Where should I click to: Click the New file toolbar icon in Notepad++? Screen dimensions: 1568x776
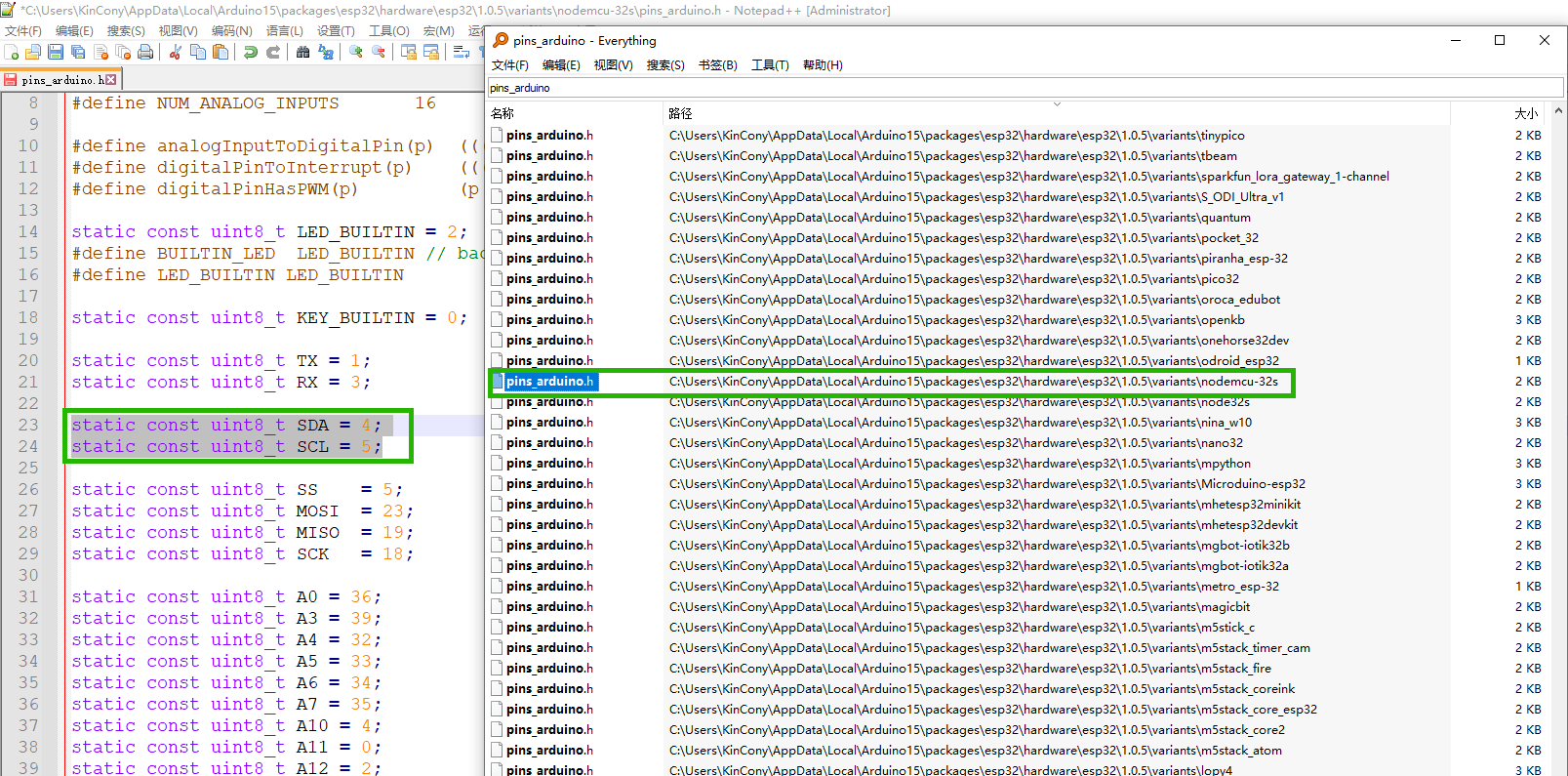point(12,52)
